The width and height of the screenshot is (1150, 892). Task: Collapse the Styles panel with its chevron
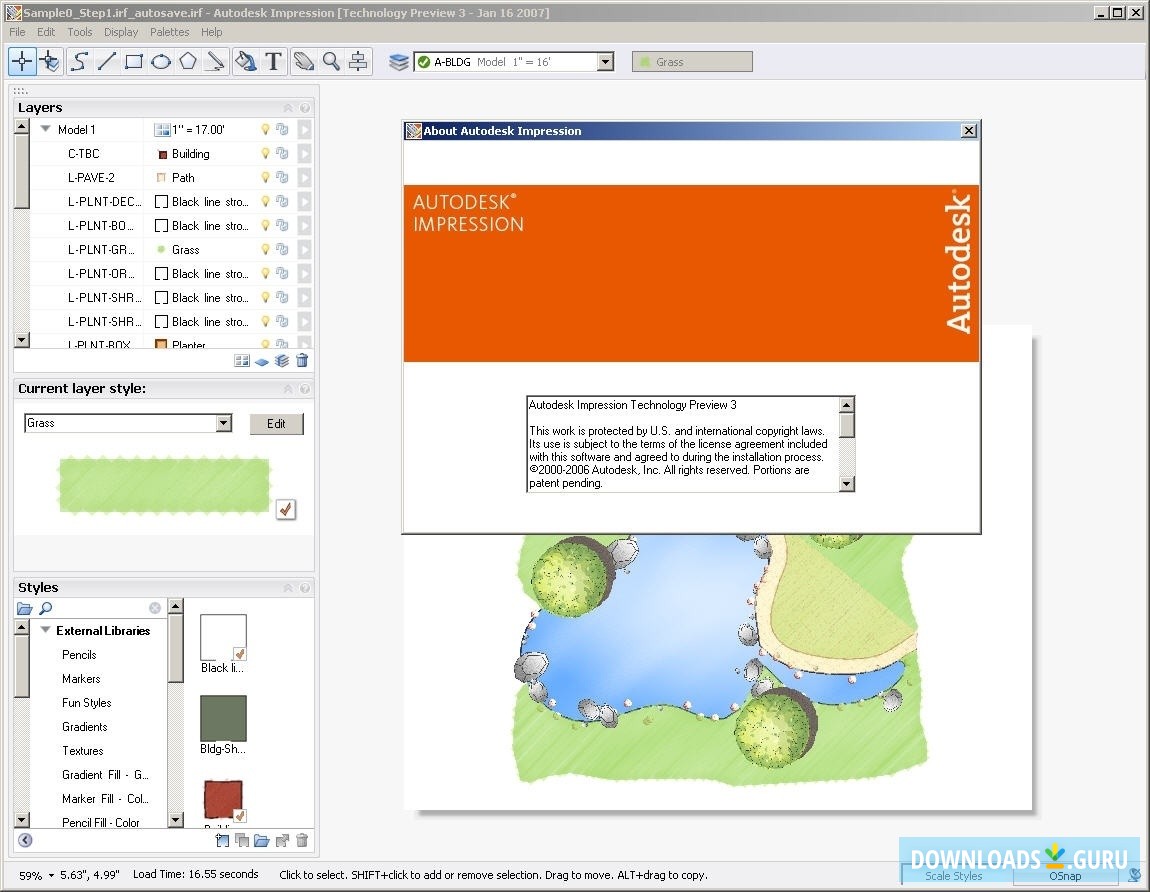click(288, 588)
